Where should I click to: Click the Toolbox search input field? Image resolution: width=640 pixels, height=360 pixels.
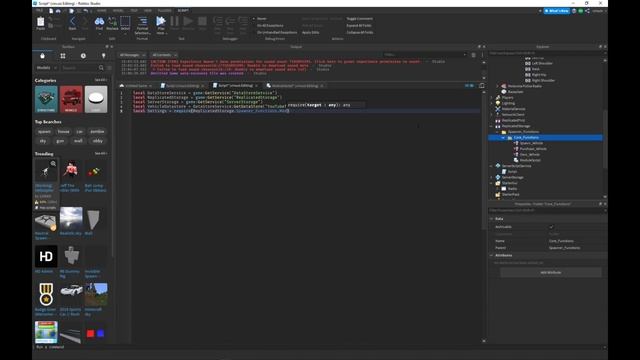(x=80, y=68)
